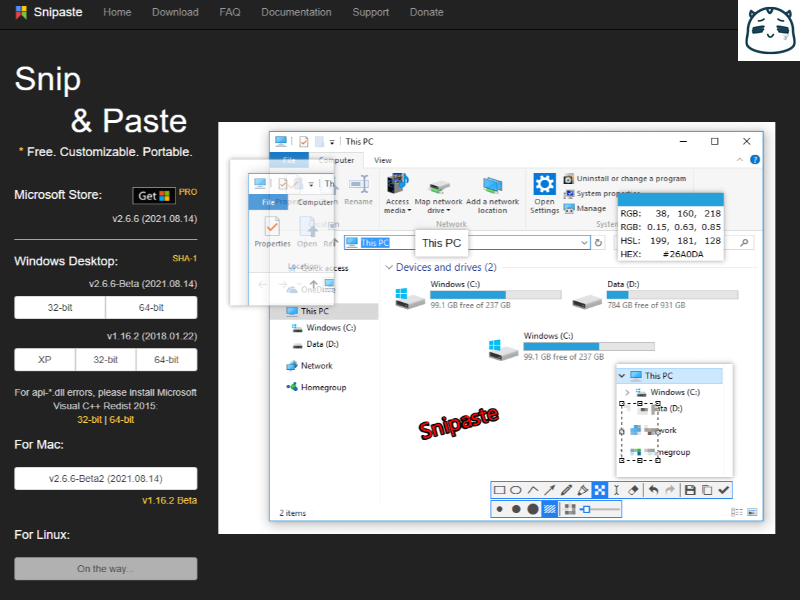Open the address bar history dropdown

point(584,243)
